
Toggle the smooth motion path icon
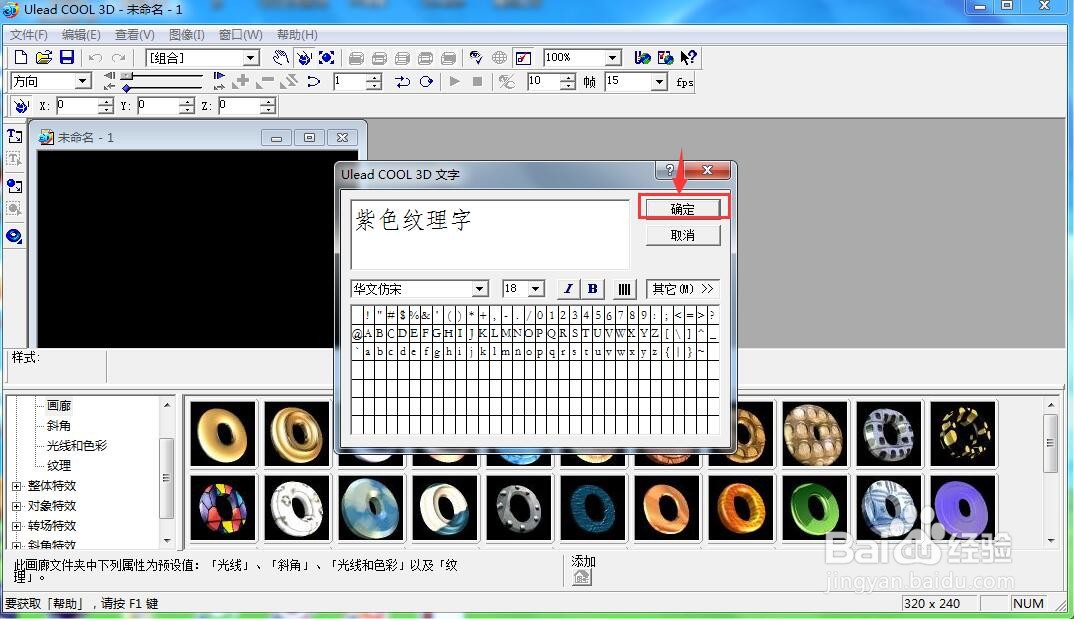pyautogui.click(x=314, y=81)
